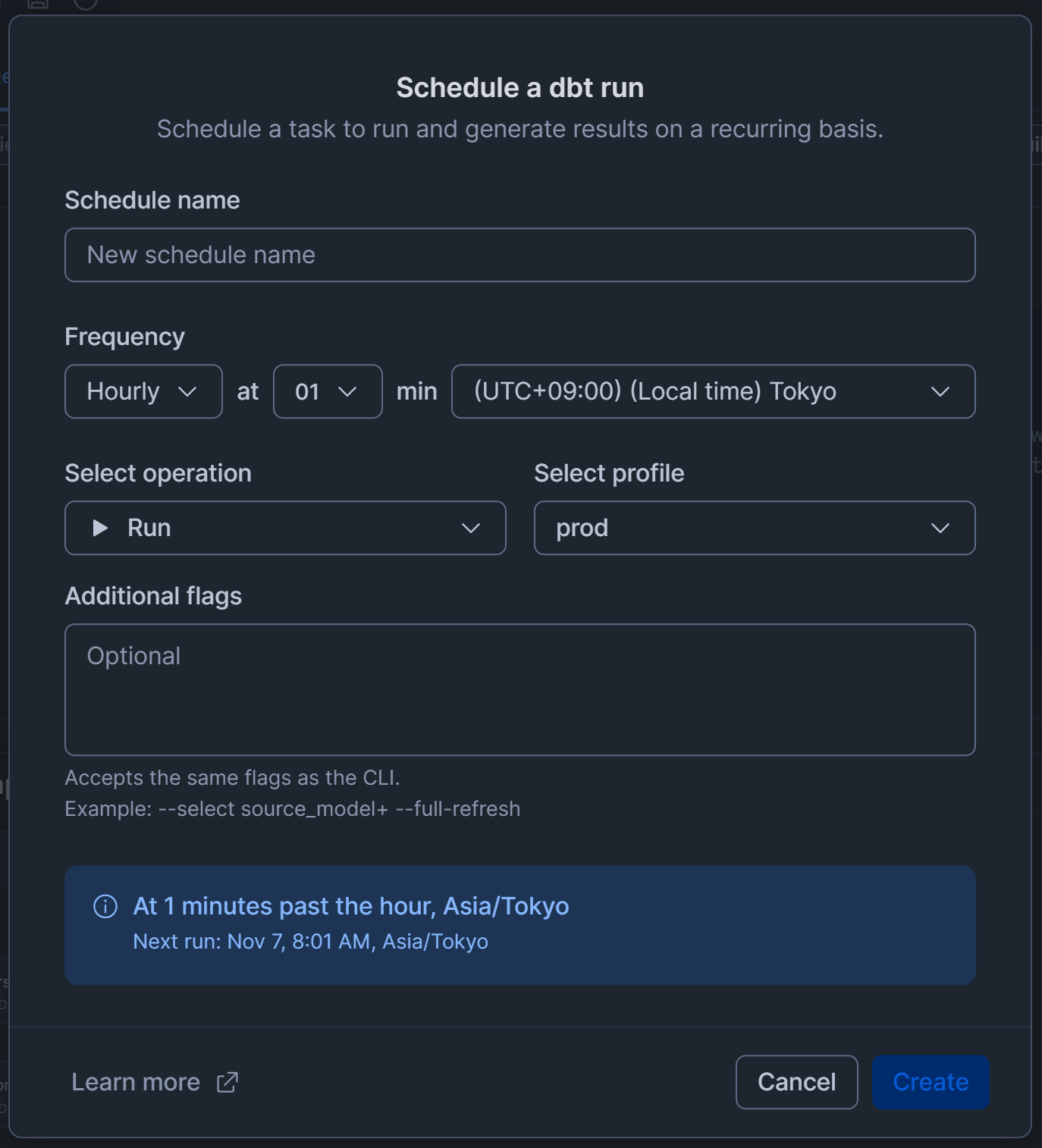This screenshot has height=1148, width=1042.
Task: Click the external link icon beside Learn more
Action: click(x=228, y=1082)
